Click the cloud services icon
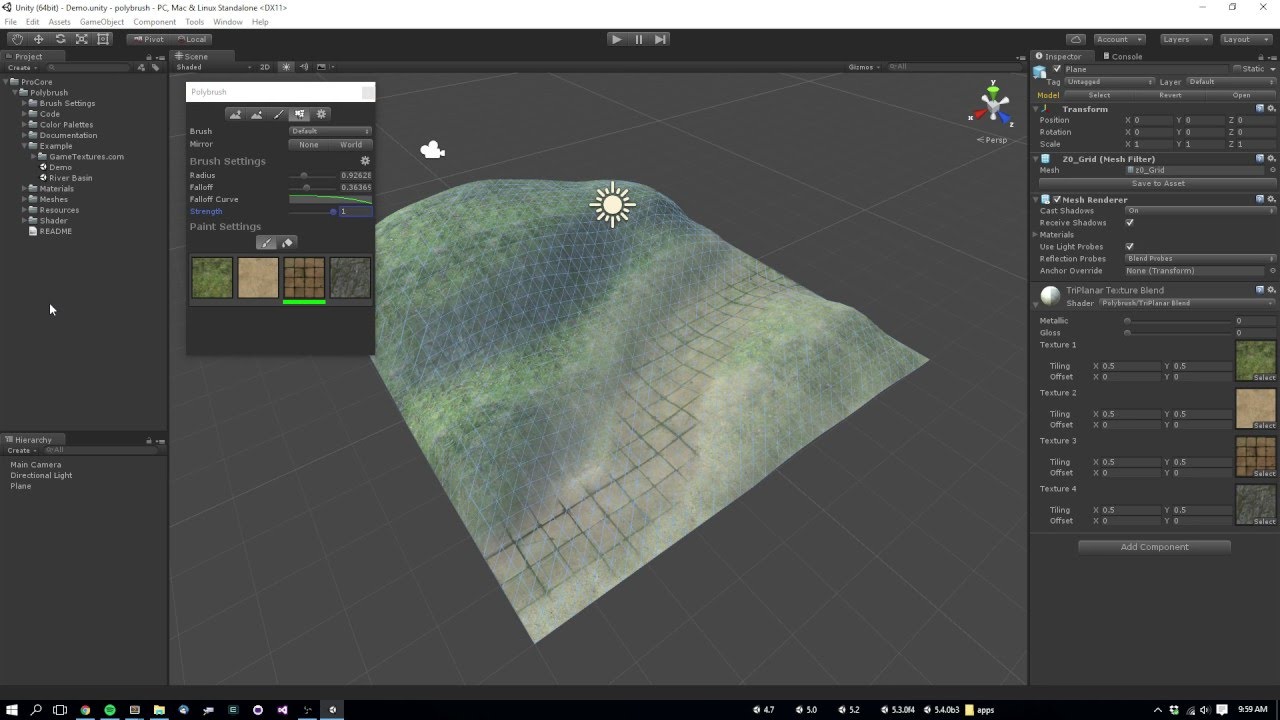 pos(1076,39)
